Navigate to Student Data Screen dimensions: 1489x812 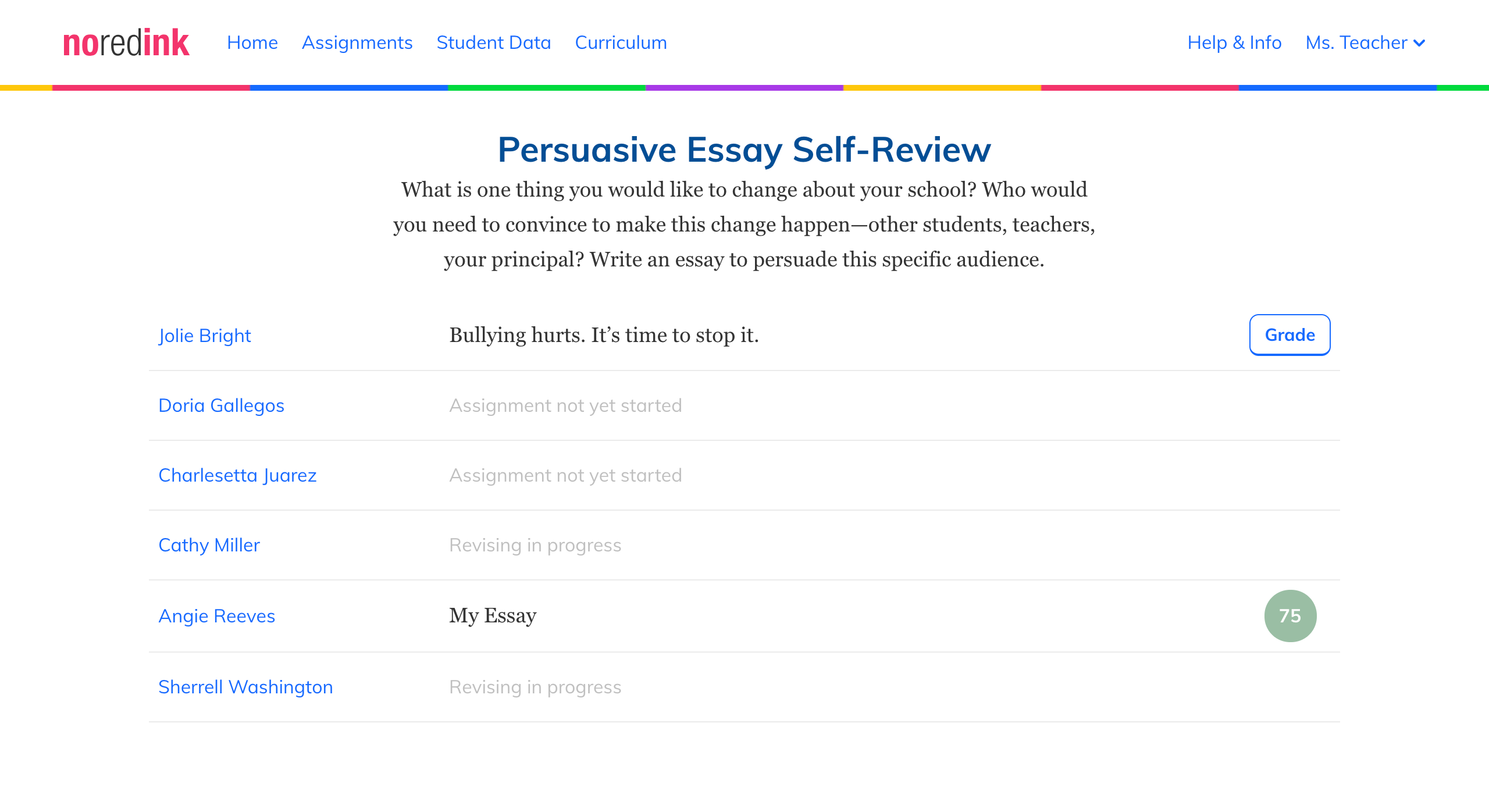494,42
